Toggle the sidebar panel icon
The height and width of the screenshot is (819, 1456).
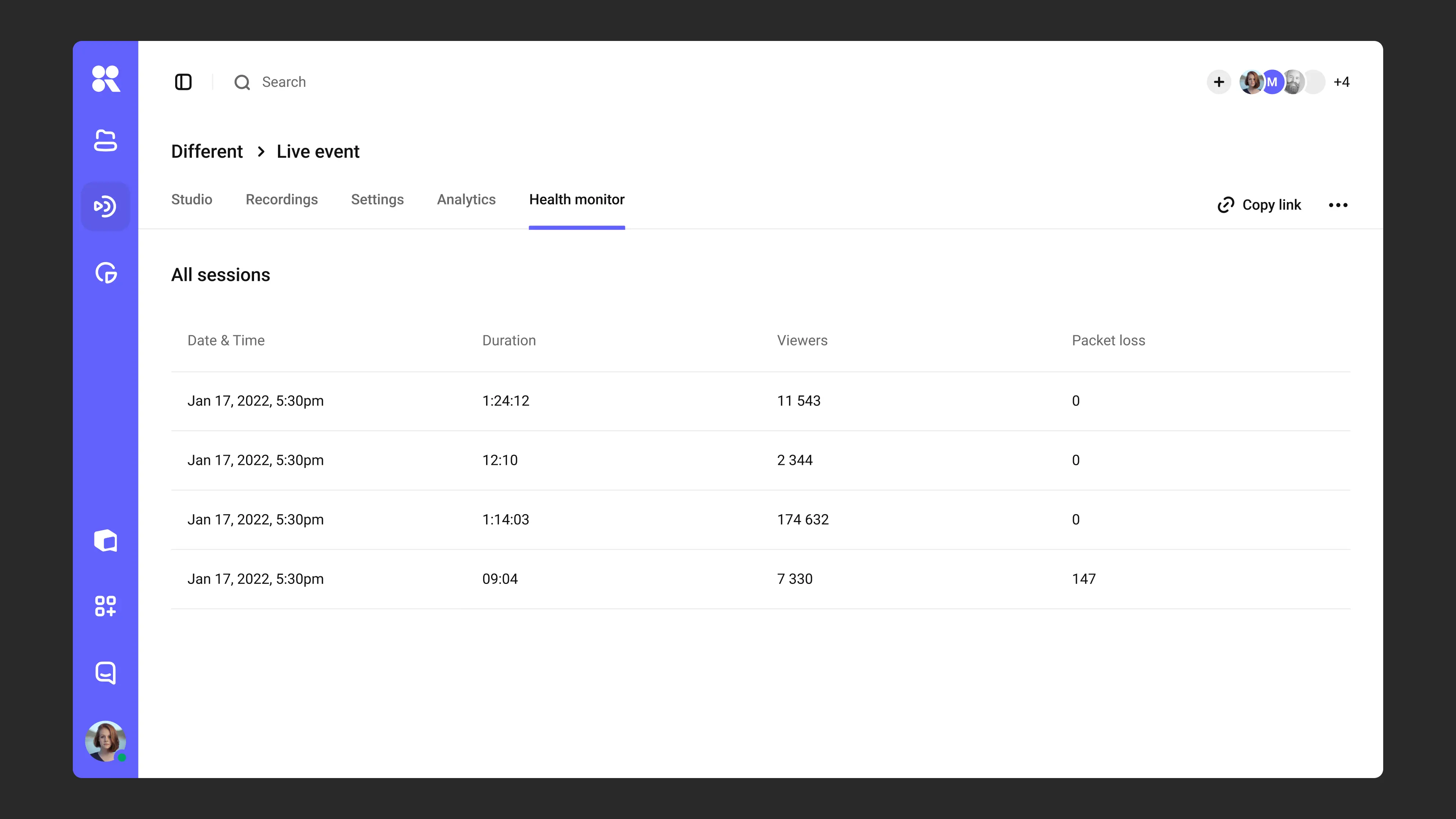tap(183, 82)
